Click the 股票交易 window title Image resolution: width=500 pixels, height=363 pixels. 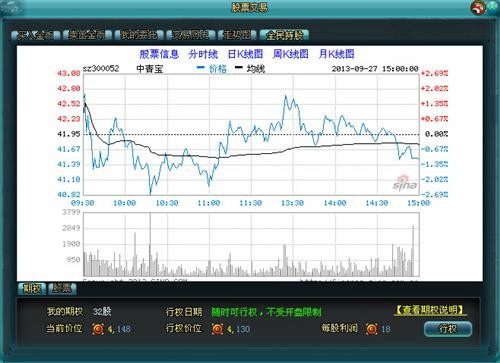click(249, 7)
